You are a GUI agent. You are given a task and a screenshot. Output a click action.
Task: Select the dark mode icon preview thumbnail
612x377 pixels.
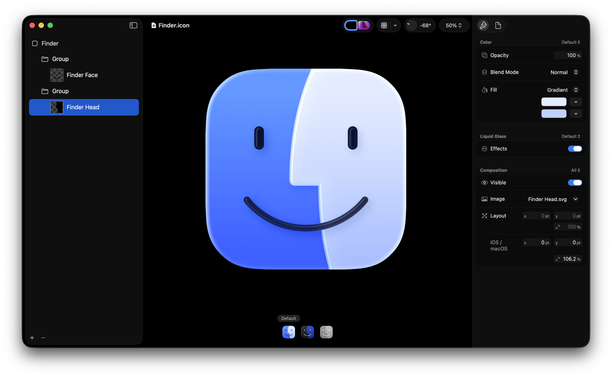coord(308,332)
